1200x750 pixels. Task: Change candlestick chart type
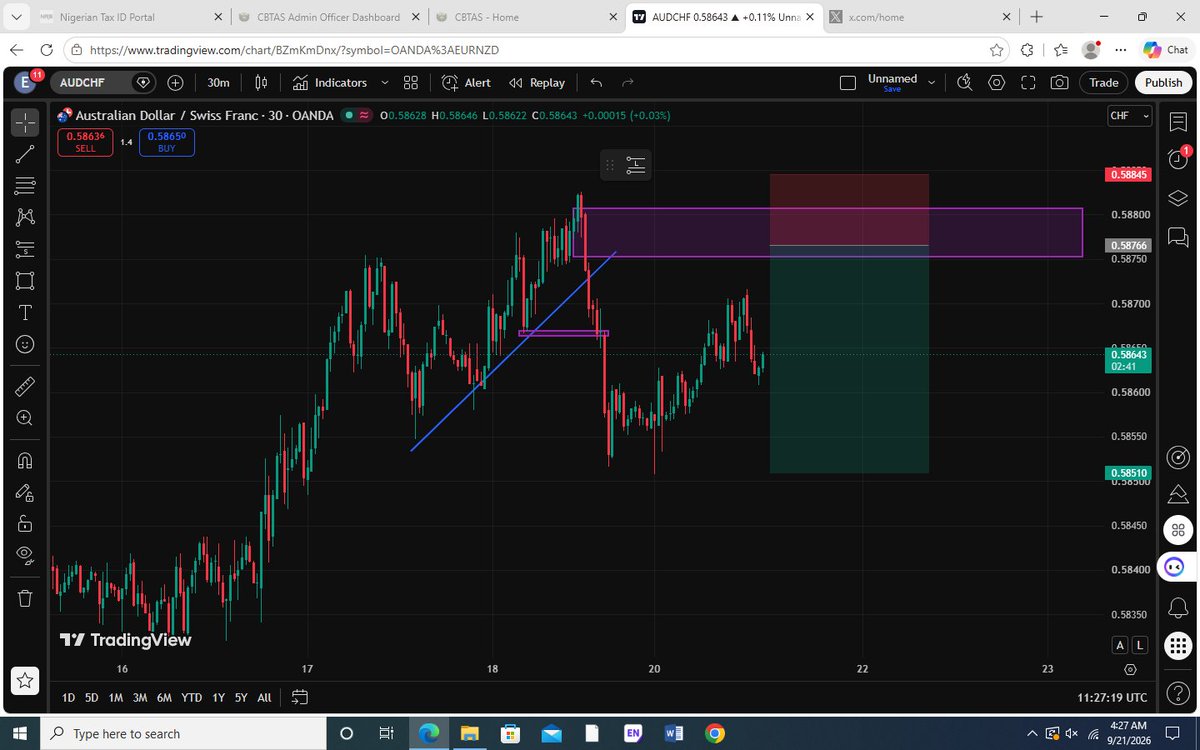pyautogui.click(x=263, y=83)
